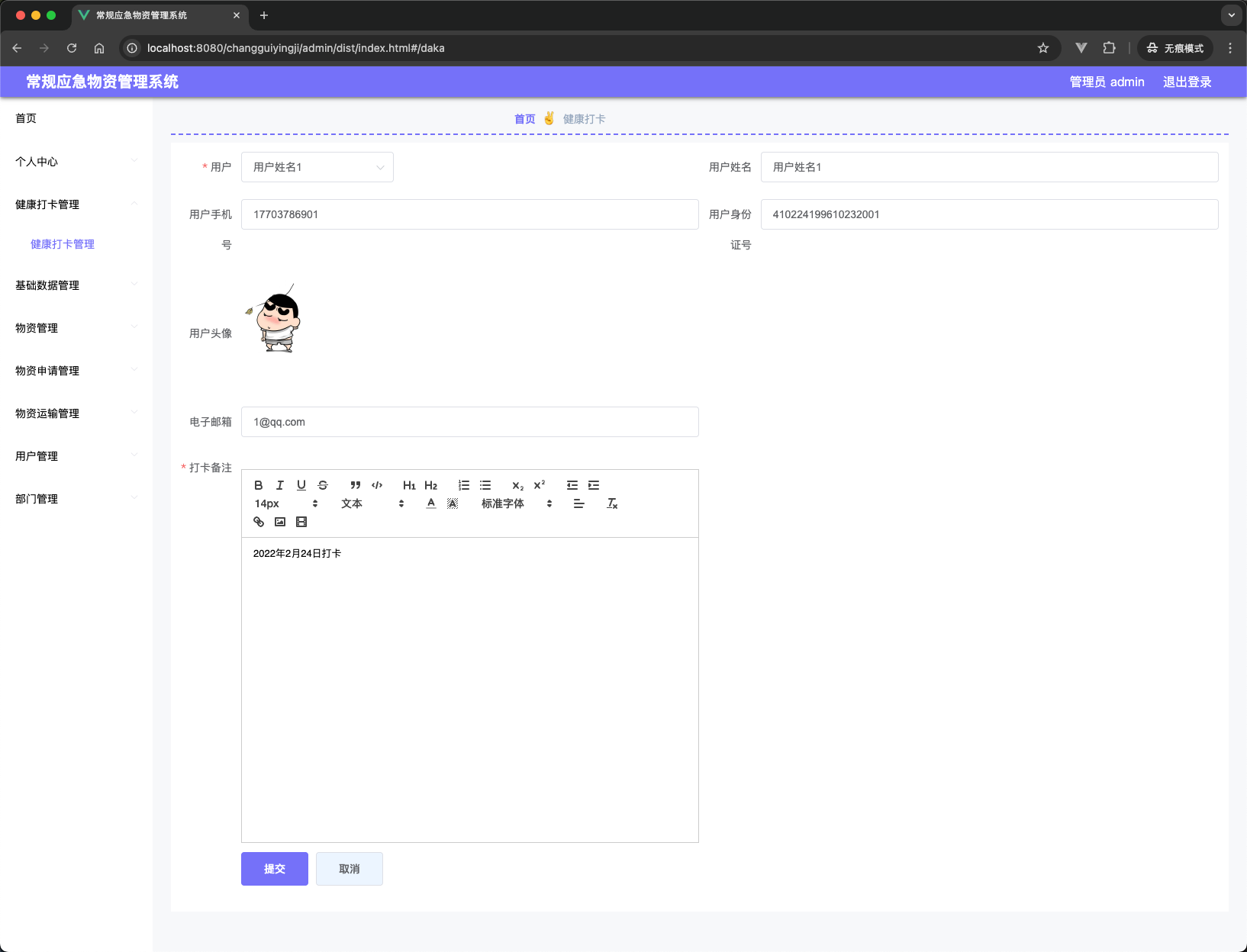
Task: Open the browser three-dot menu
Action: pyautogui.click(x=1230, y=48)
